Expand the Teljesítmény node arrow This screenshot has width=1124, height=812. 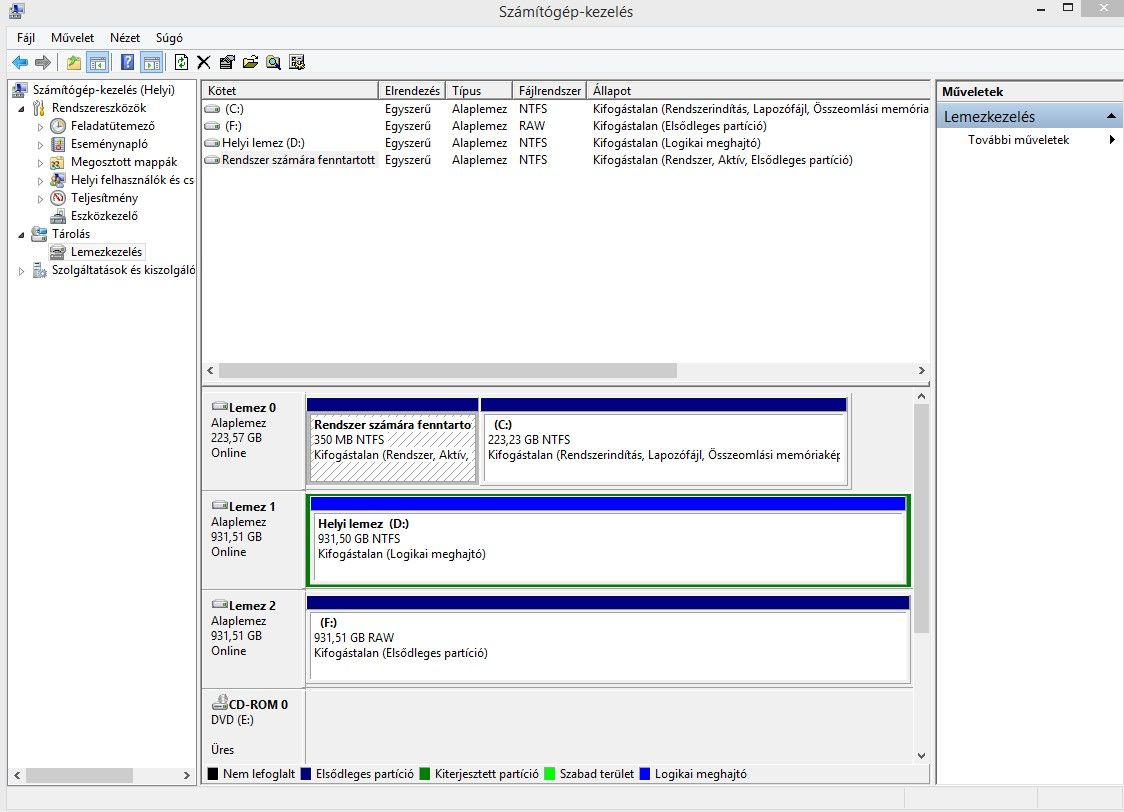(x=40, y=199)
